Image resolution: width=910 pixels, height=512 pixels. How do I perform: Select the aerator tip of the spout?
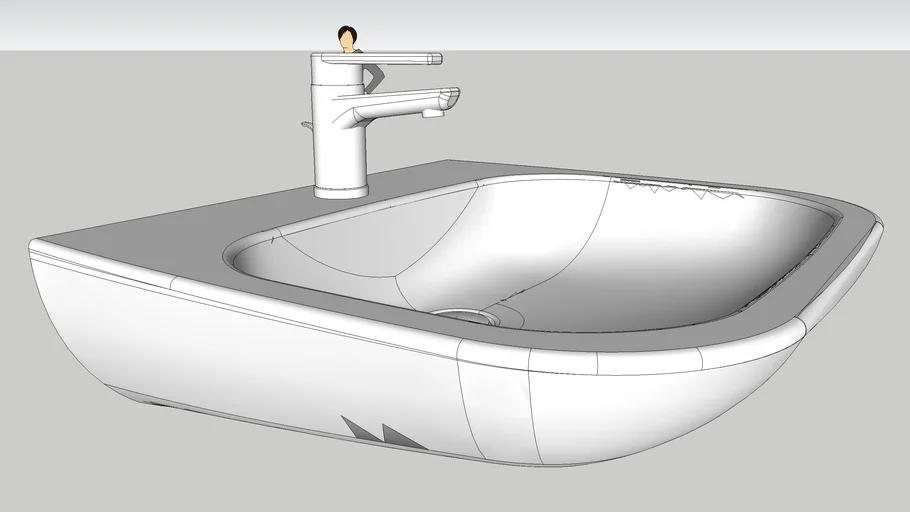(x=433, y=114)
